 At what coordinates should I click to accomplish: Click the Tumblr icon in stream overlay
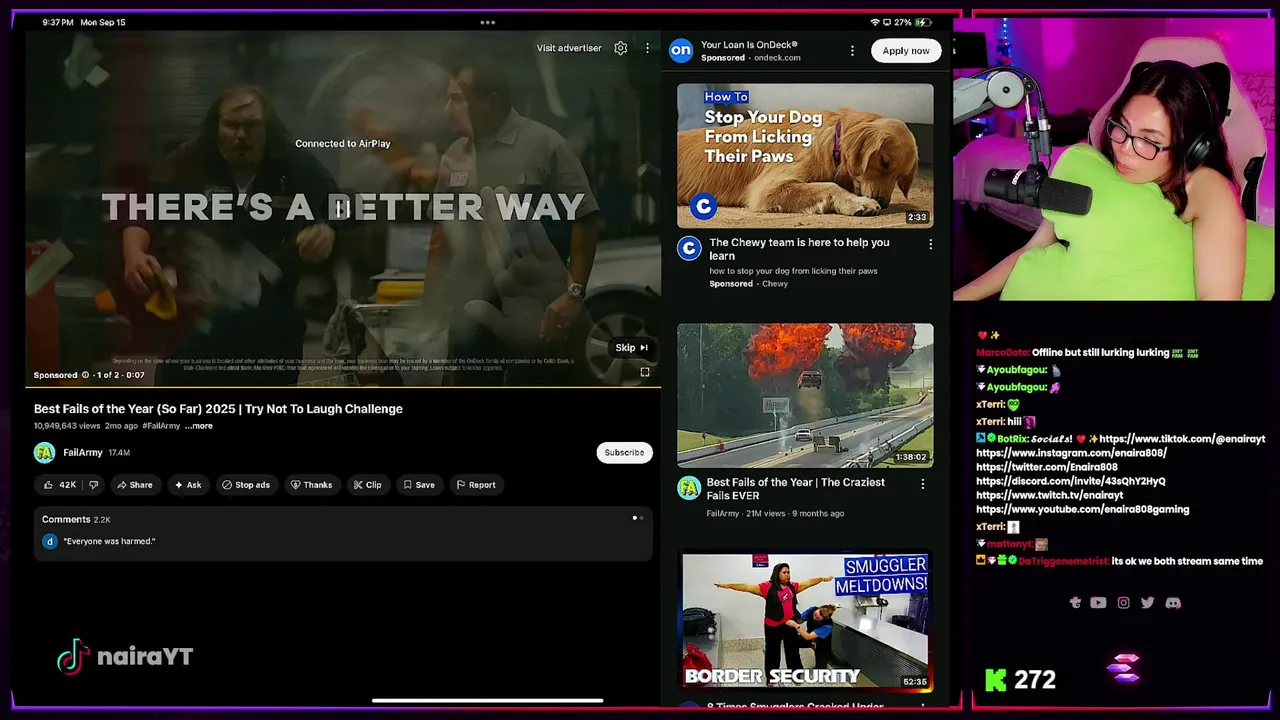(1075, 603)
